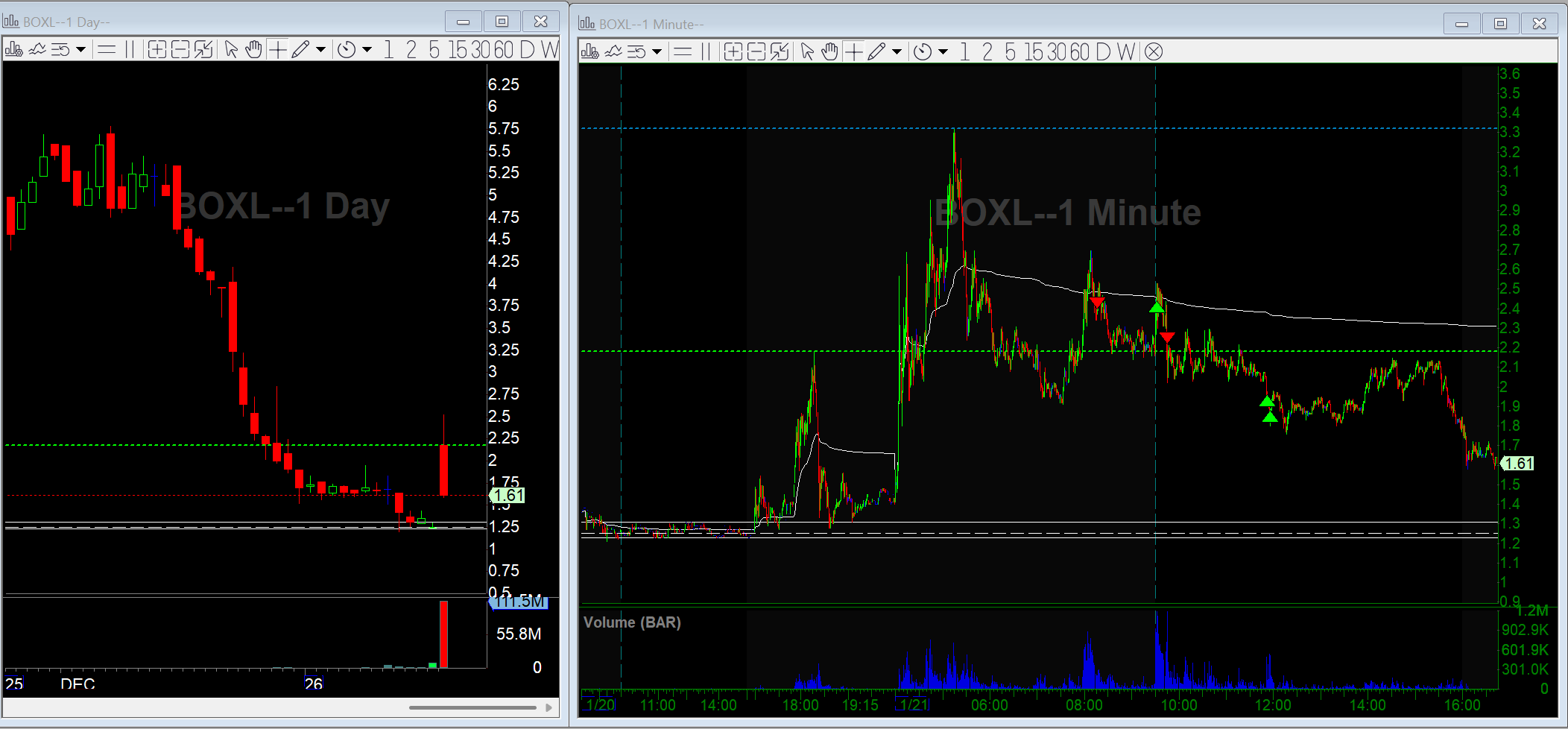Minimize the BOXL Day window
The height and width of the screenshot is (729, 1568).
(x=463, y=22)
